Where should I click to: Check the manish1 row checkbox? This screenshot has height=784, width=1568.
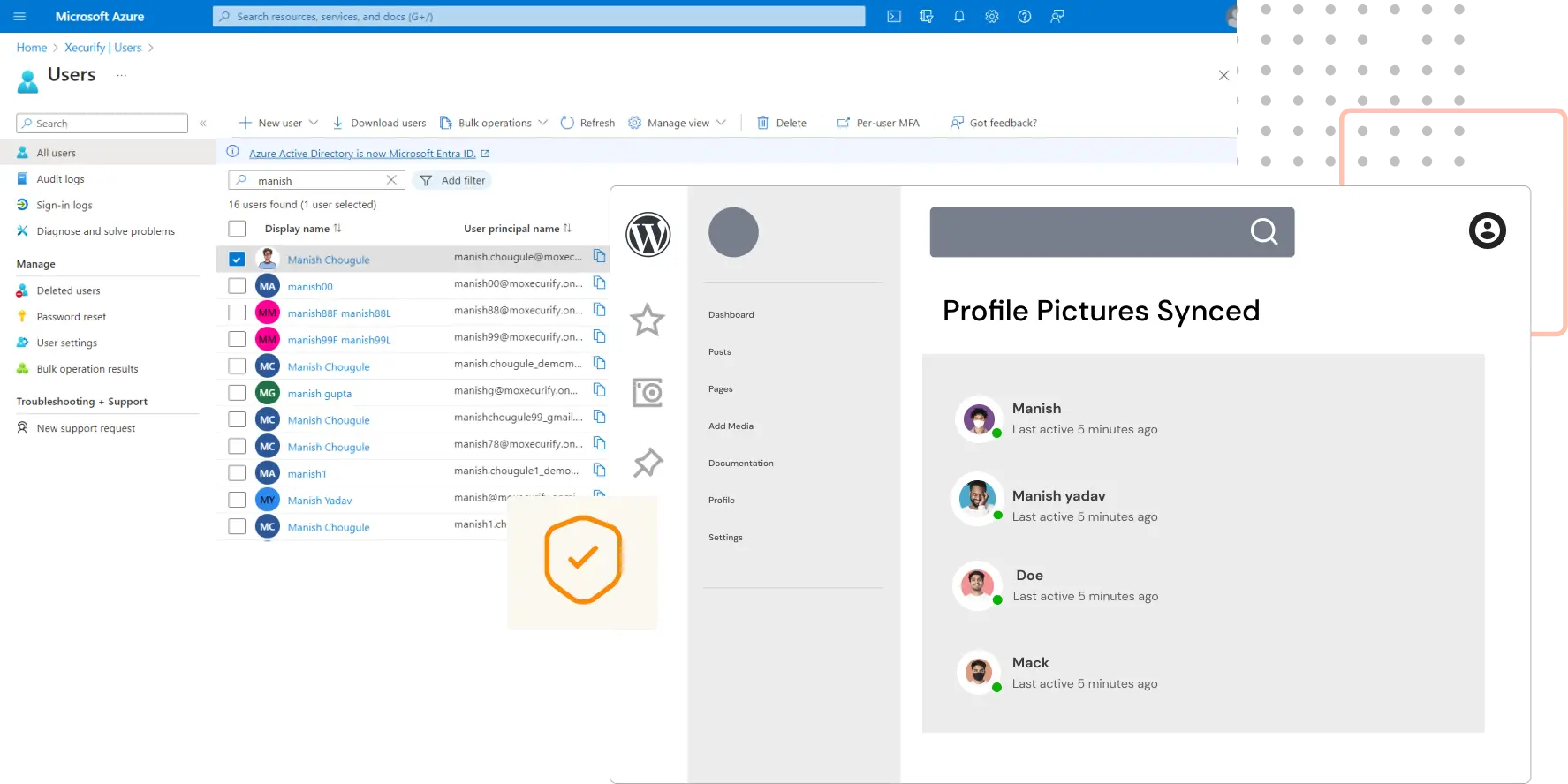point(237,473)
